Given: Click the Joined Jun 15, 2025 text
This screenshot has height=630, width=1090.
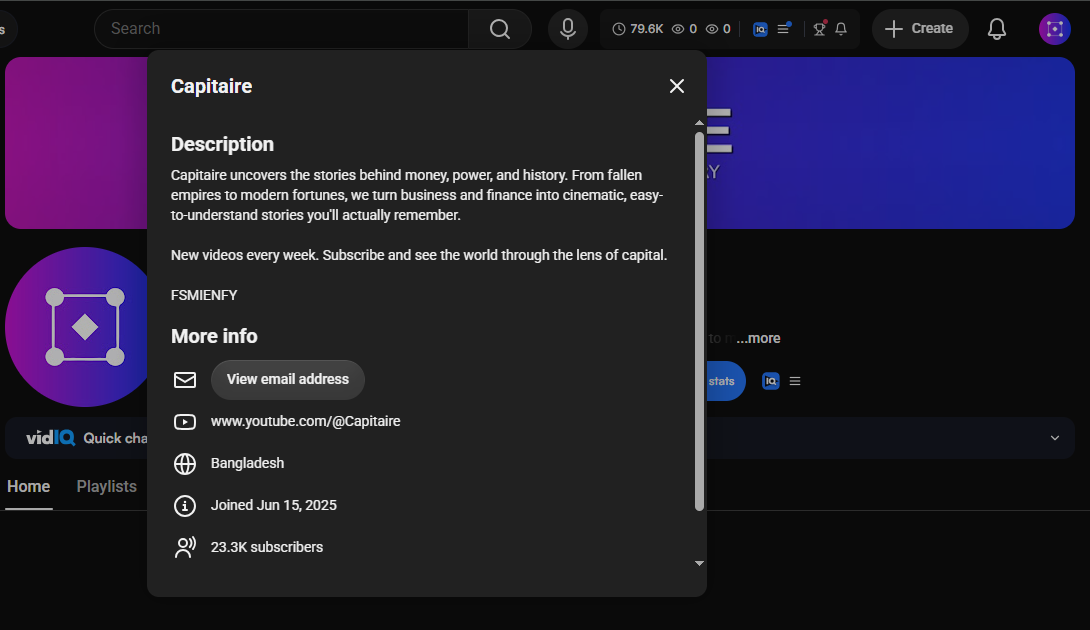Looking at the screenshot, I should 274,506.
